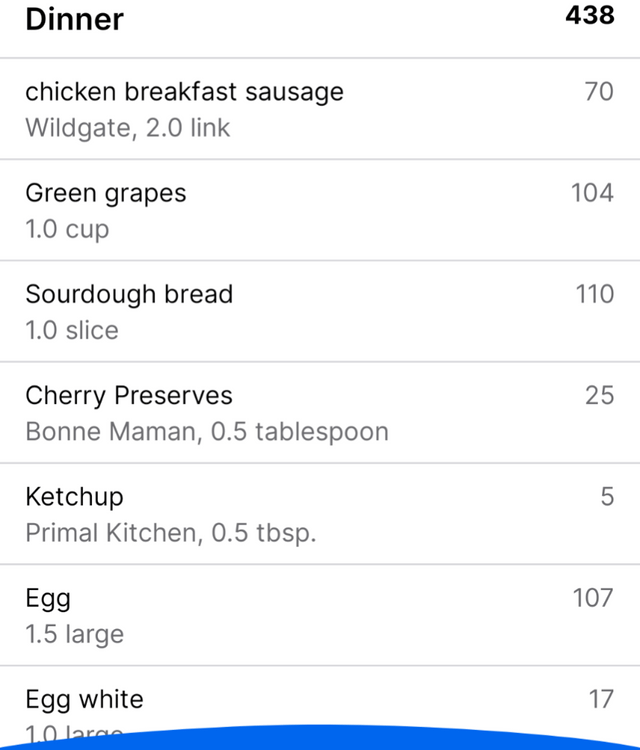Tap Bonne Maman, 0.5 tablespoon detail
This screenshot has height=750, width=640.
[207, 432]
